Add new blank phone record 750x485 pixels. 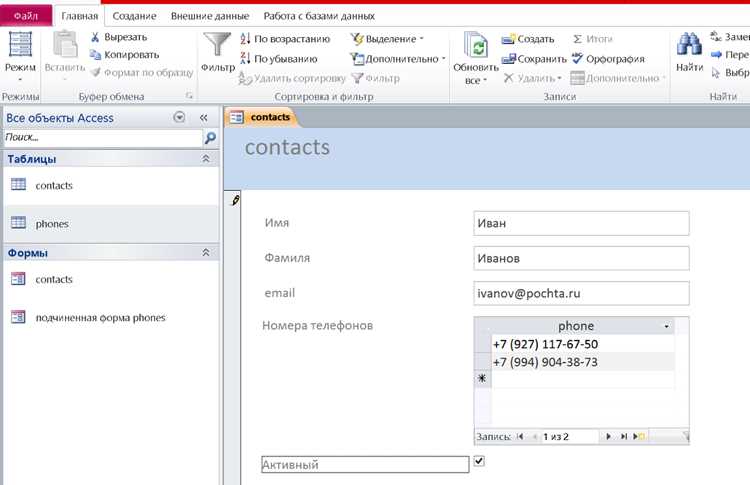tap(639, 436)
